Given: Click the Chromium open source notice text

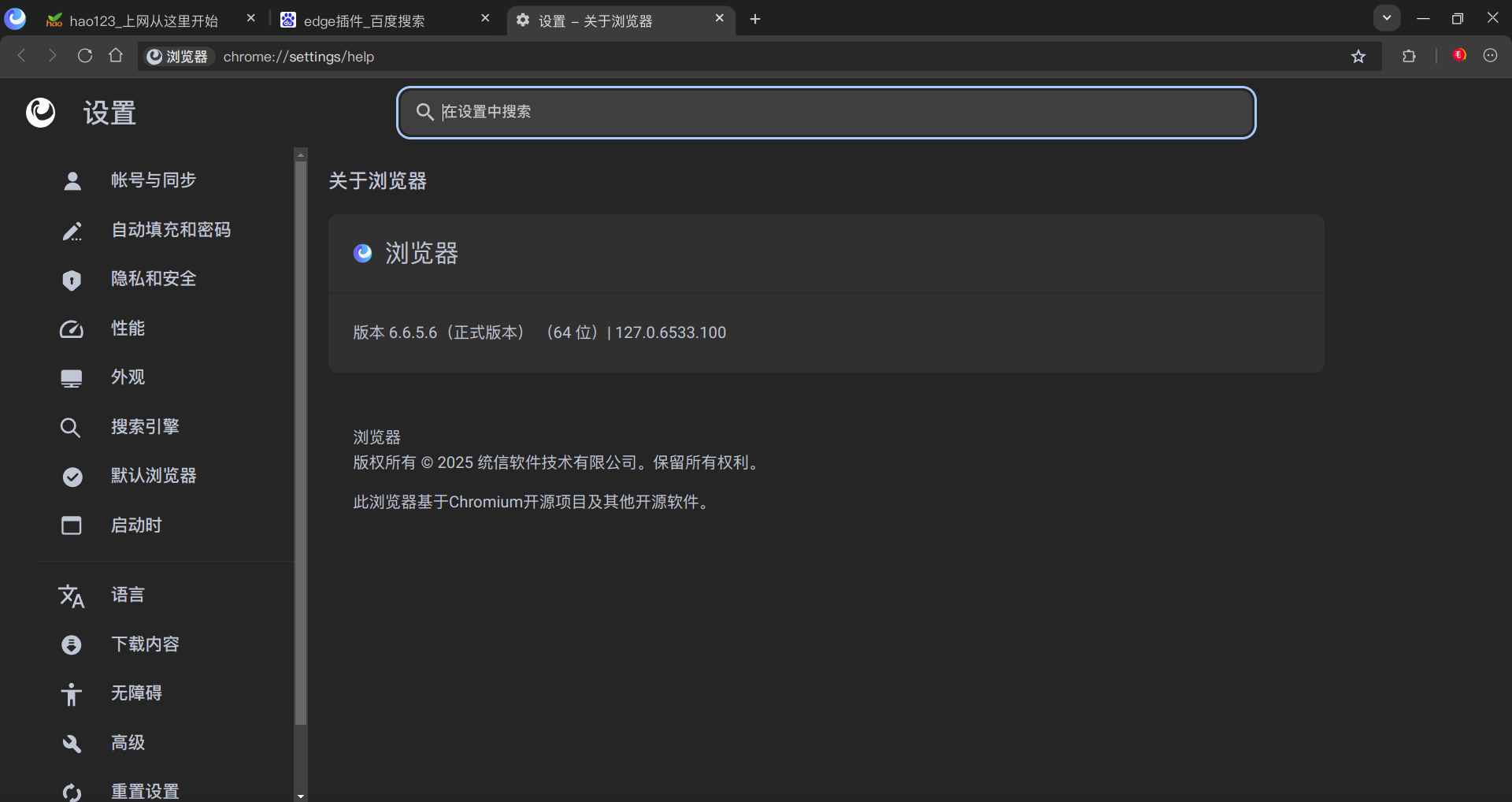Looking at the screenshot, I should click(x=534, y=502).
